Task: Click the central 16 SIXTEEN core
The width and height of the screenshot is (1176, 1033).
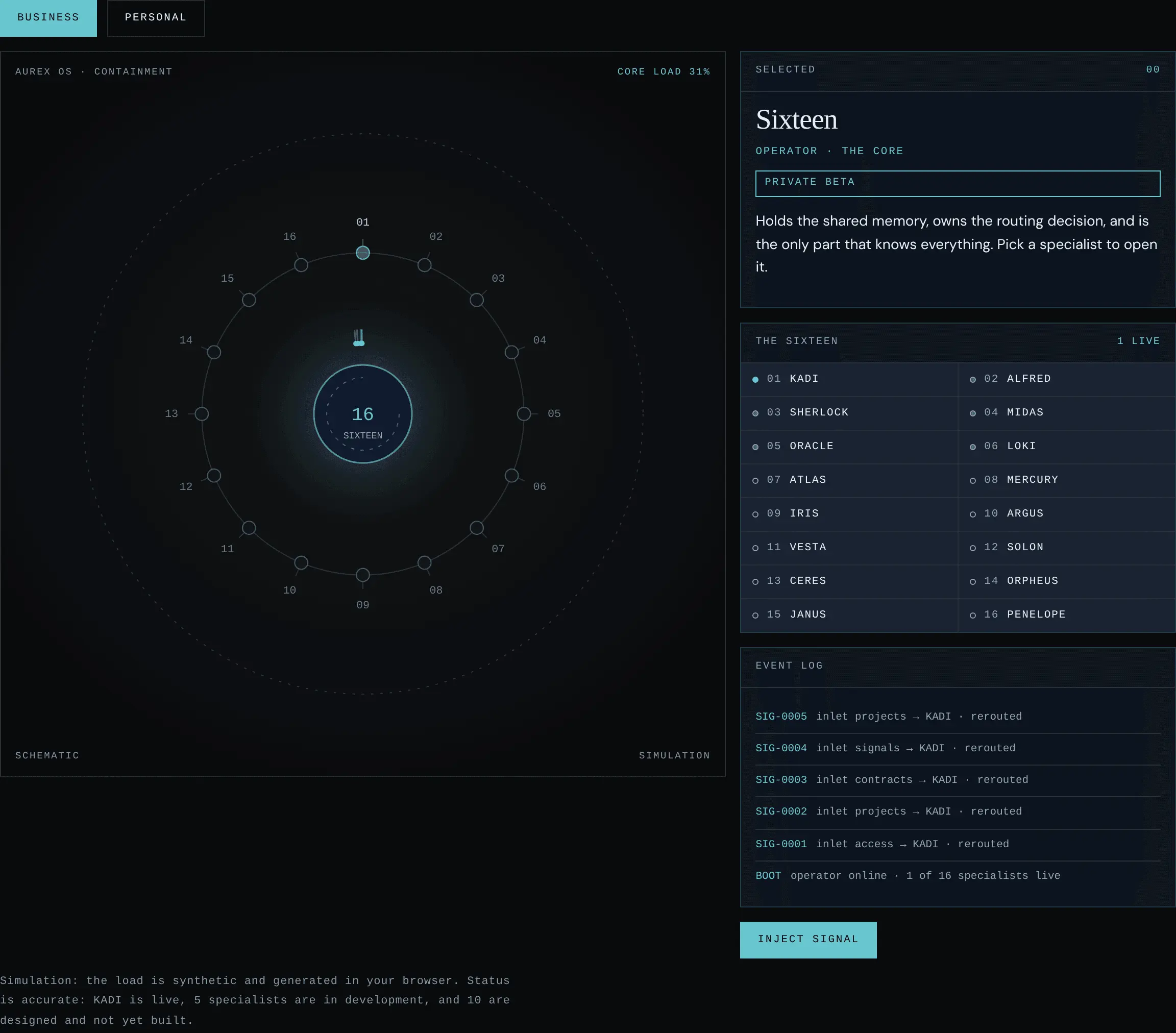Action: pyautogui.click(x=362, y=413)
